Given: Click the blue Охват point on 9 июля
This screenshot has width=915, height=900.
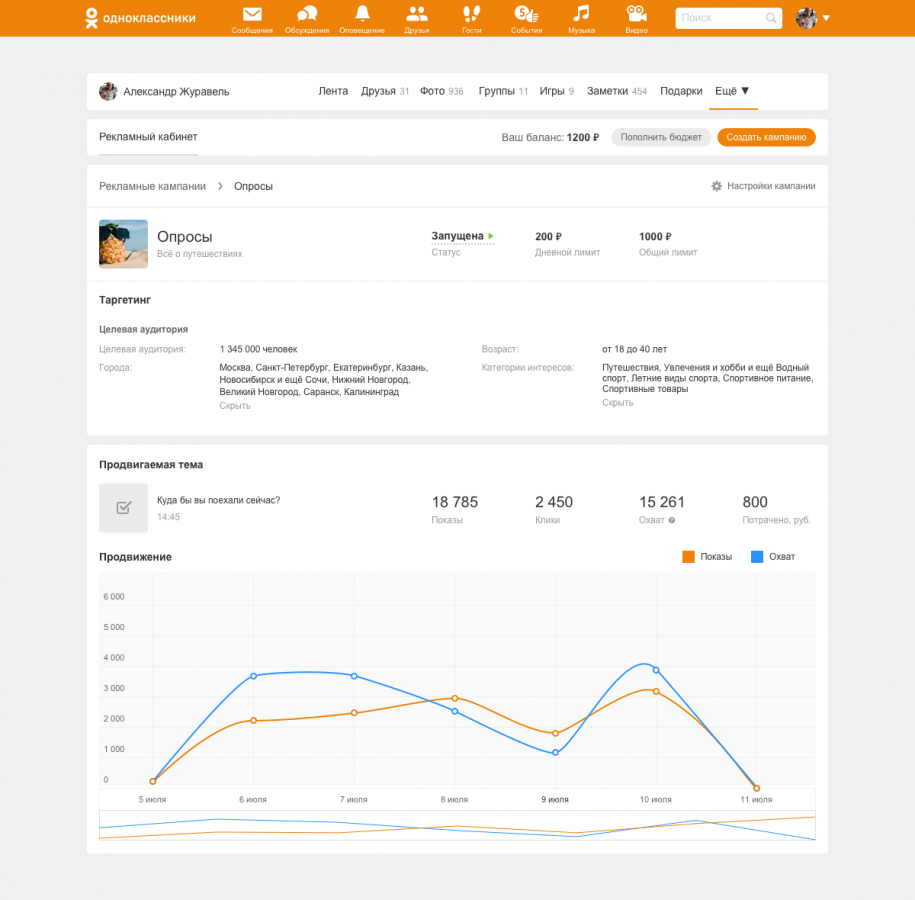Looking at the screenshot, I should coord(556,752).
